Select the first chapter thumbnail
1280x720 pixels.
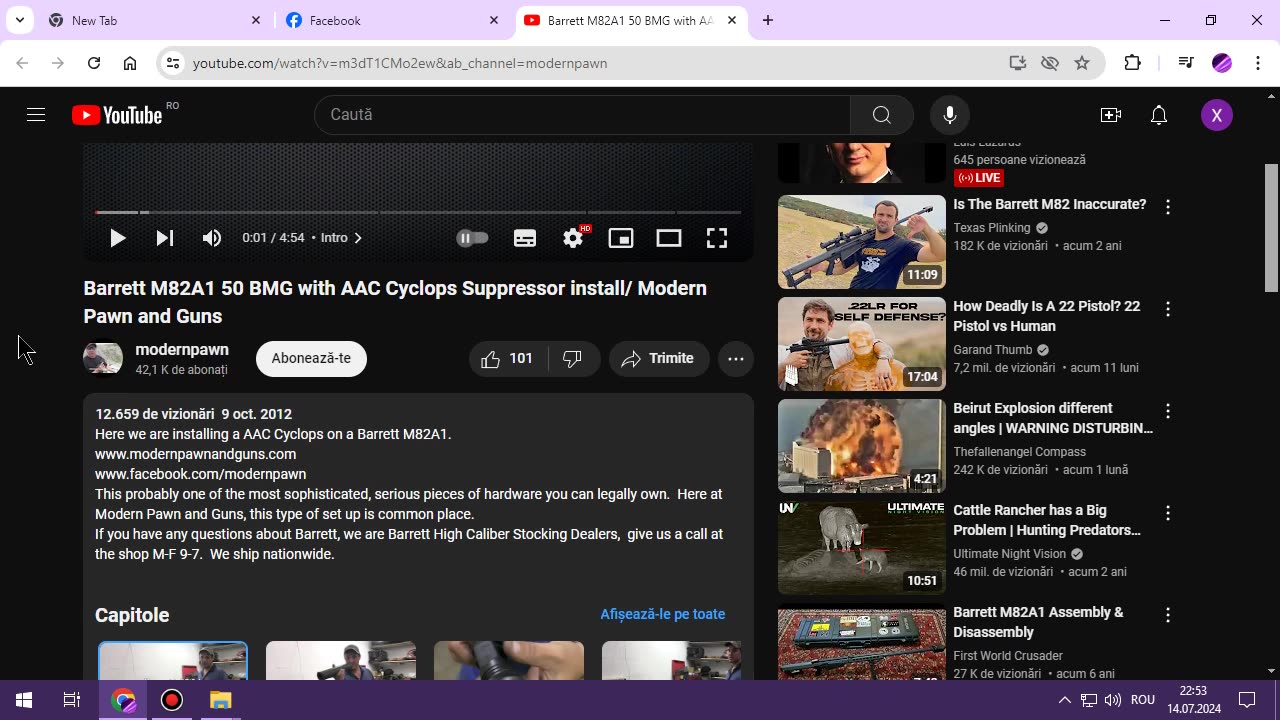point(173,661)
